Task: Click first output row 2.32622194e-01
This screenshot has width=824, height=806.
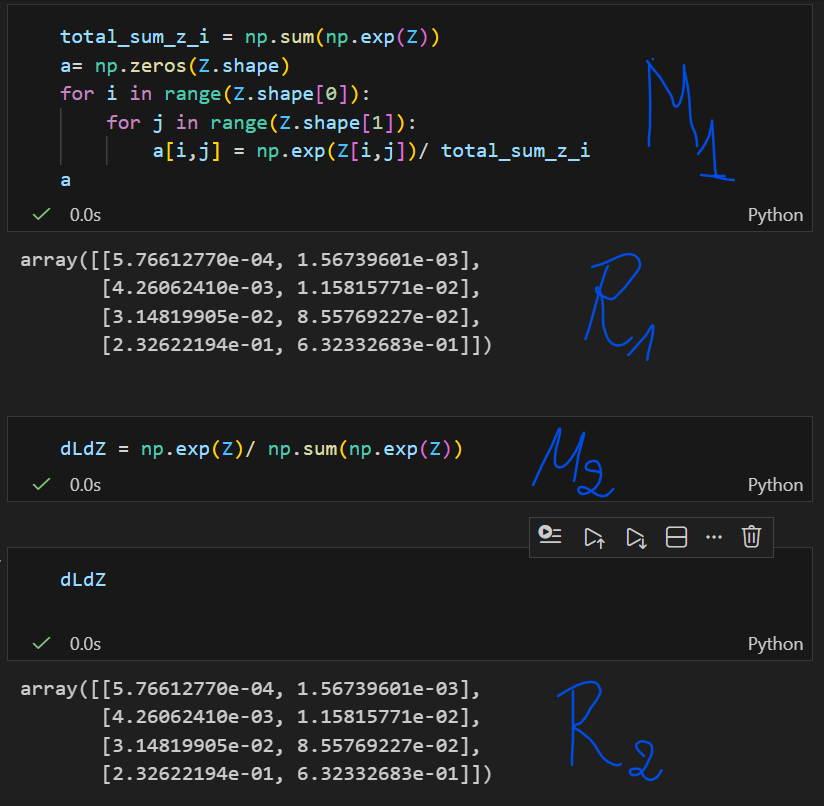Action: 297,345
